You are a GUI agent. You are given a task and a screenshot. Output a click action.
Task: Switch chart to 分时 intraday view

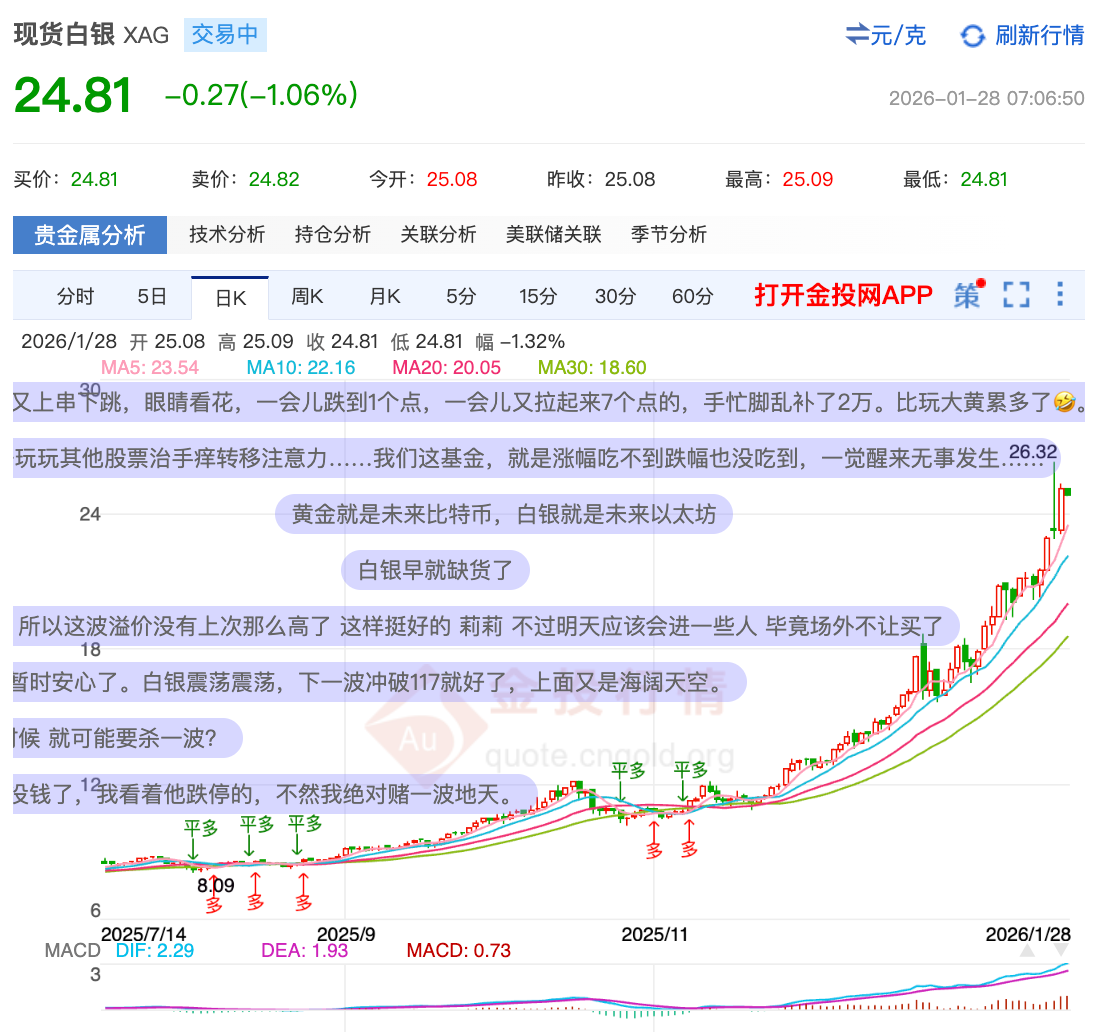coord(75,296)
